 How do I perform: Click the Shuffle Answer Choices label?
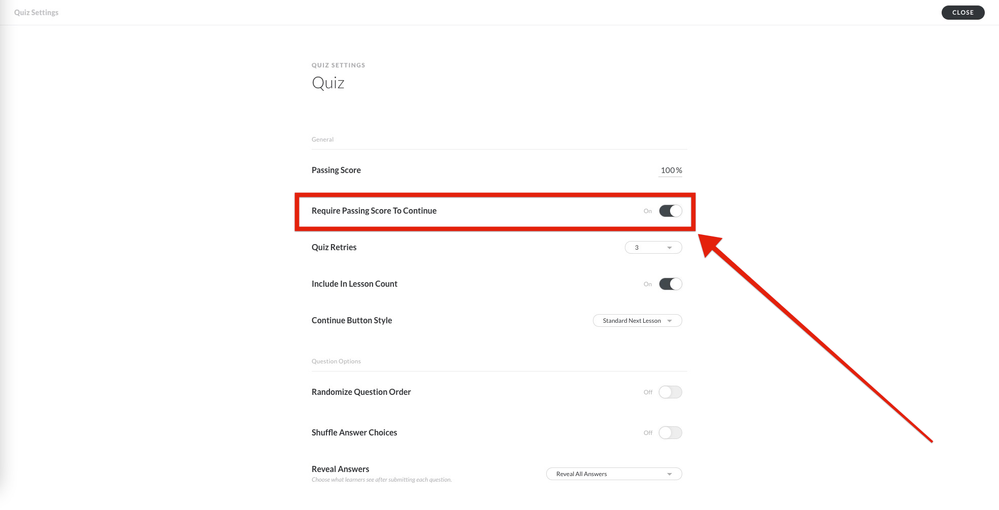coord(354,433)
